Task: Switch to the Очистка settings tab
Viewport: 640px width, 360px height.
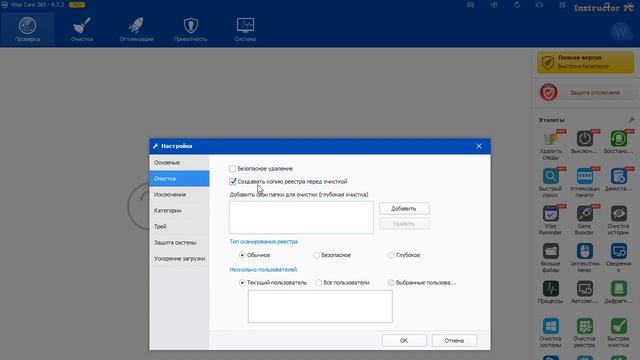Action: click(179, 178)
